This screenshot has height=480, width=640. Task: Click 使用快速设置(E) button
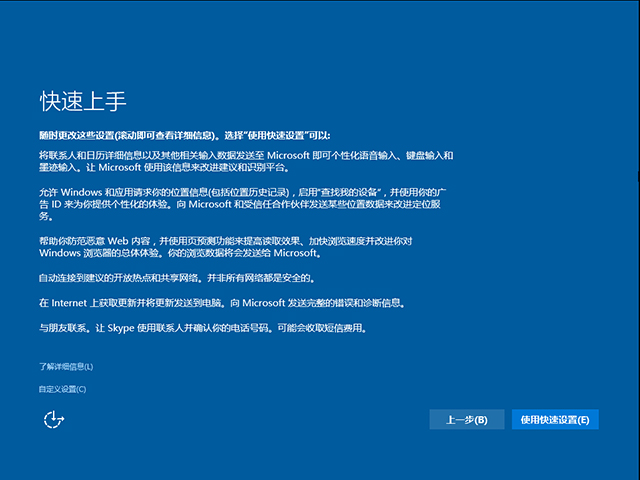[x=555, y=420]
